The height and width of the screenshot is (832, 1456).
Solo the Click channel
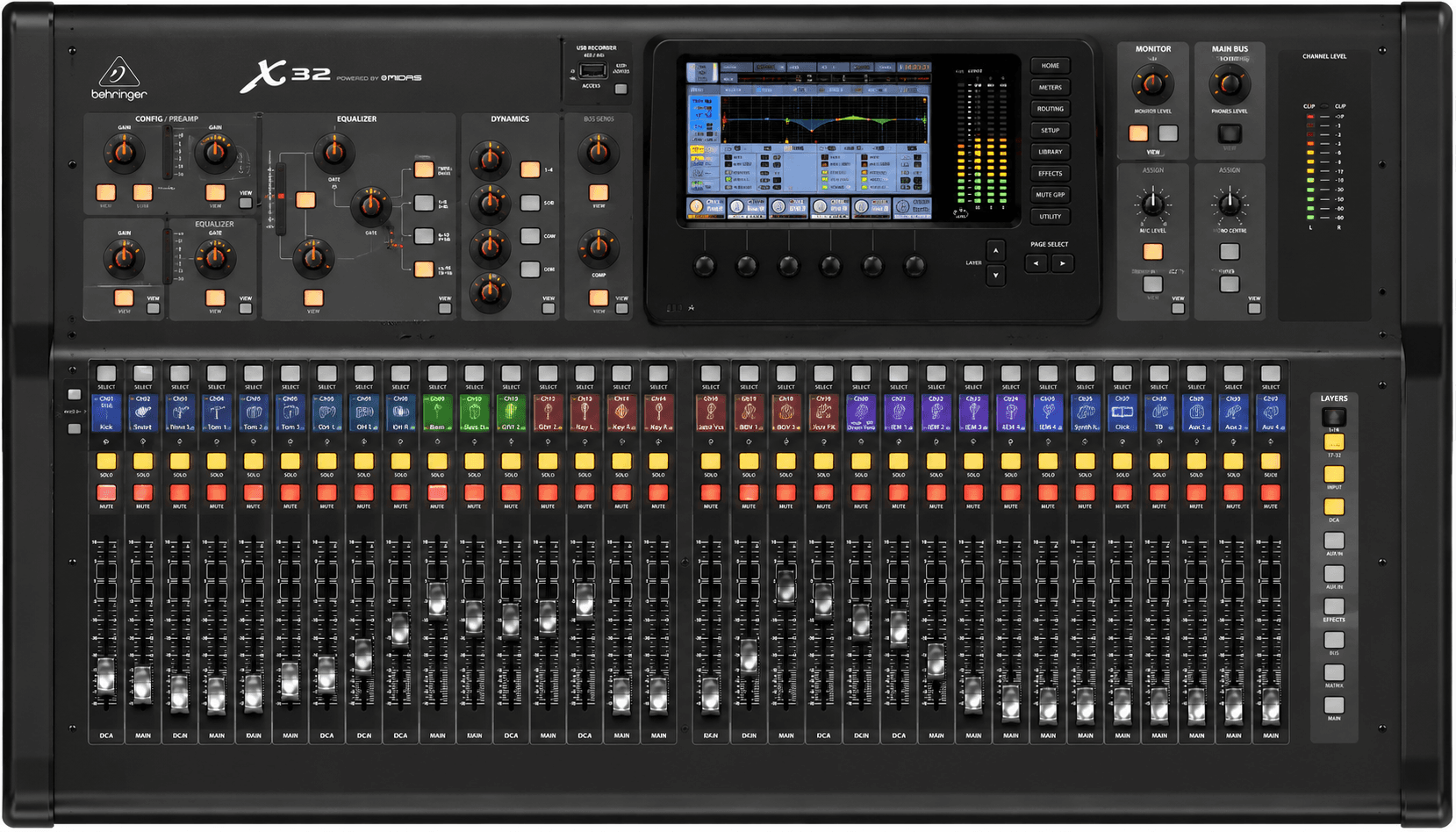click(1122, 461)
